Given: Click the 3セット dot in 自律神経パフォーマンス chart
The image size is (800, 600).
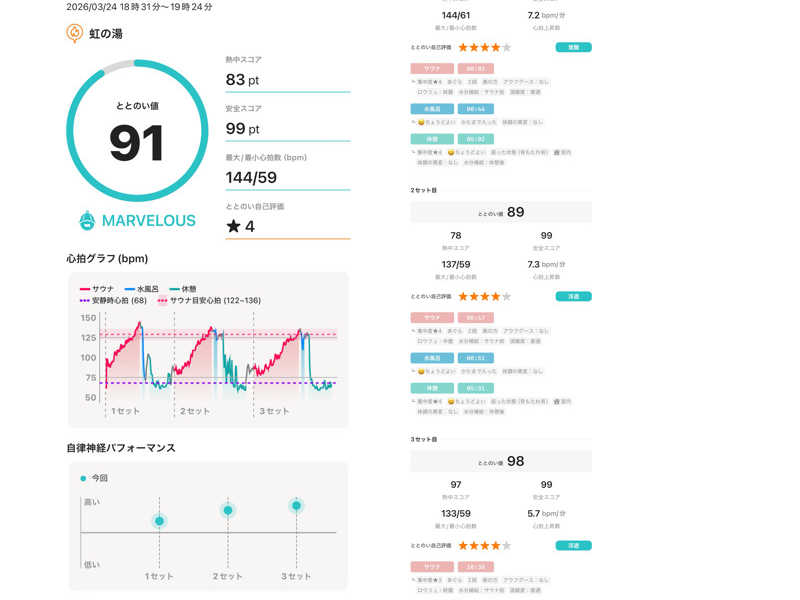Looking at the screenshot, I should coord(296,506).
